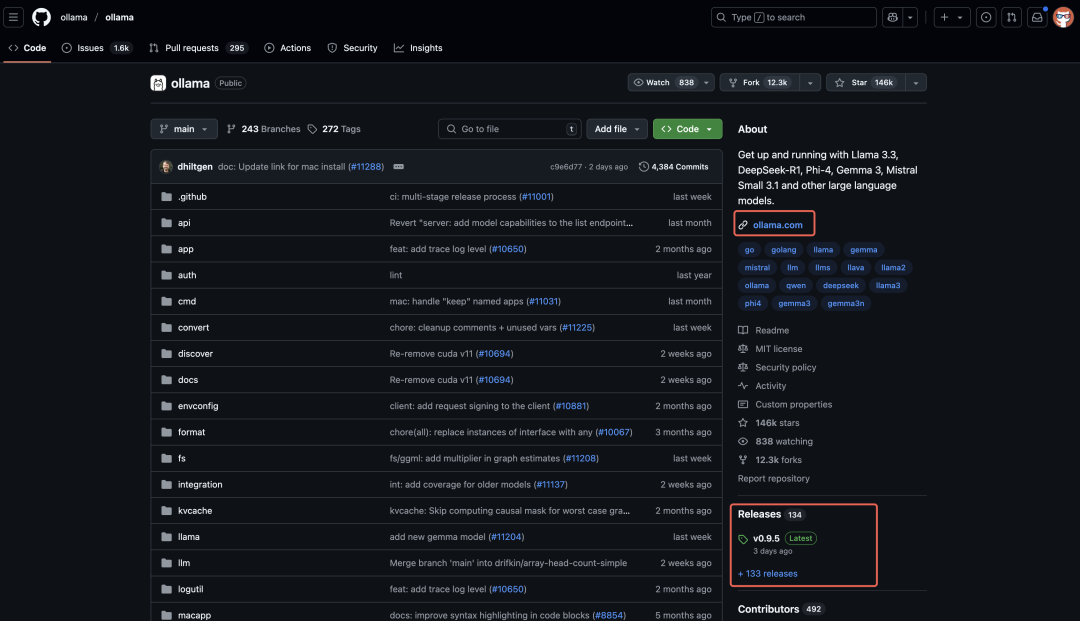Open the api folder
This screenshot has width=1080, height=621.
[x=184, y=223]
